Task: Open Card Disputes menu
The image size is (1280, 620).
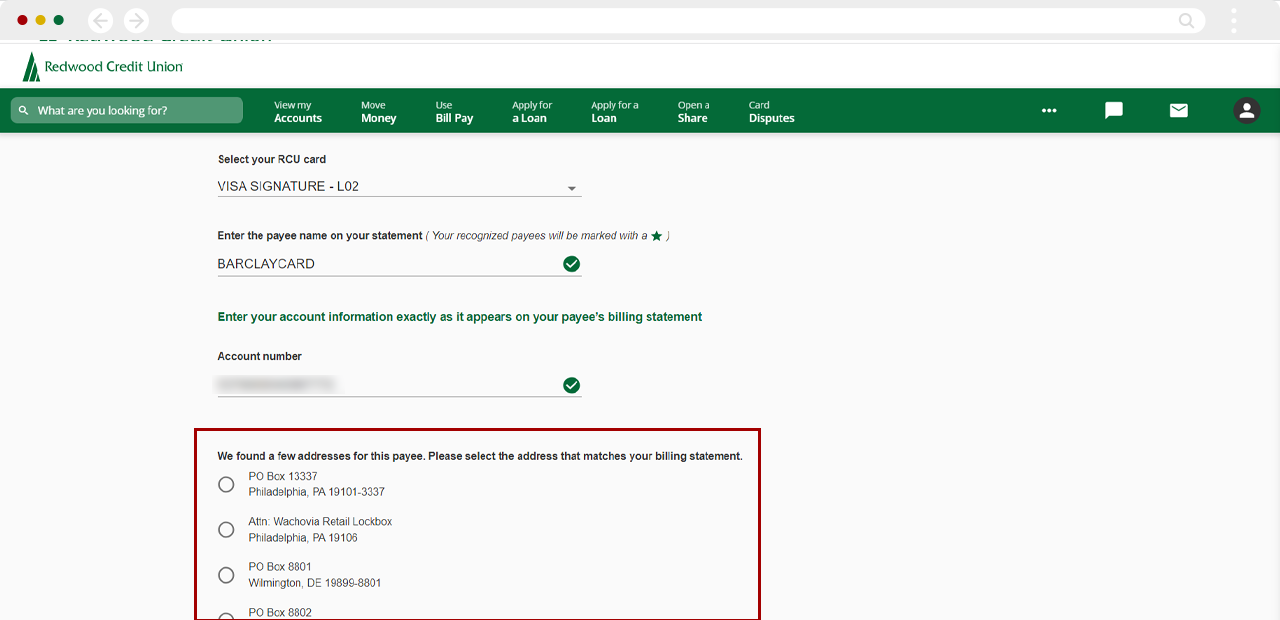Action: point(772,111)
